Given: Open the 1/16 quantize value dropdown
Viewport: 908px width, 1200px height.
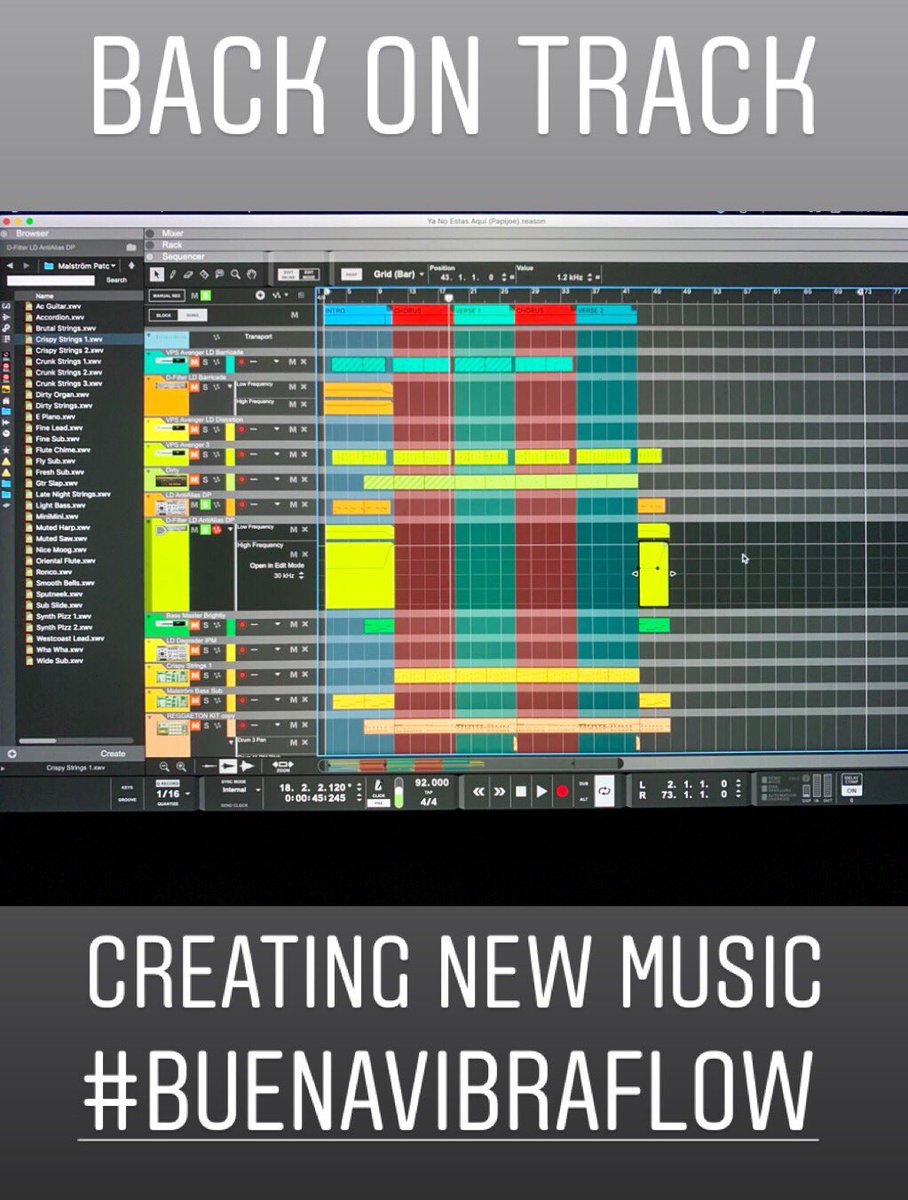Looking at the screenshot, I should [x=173, y=793].
